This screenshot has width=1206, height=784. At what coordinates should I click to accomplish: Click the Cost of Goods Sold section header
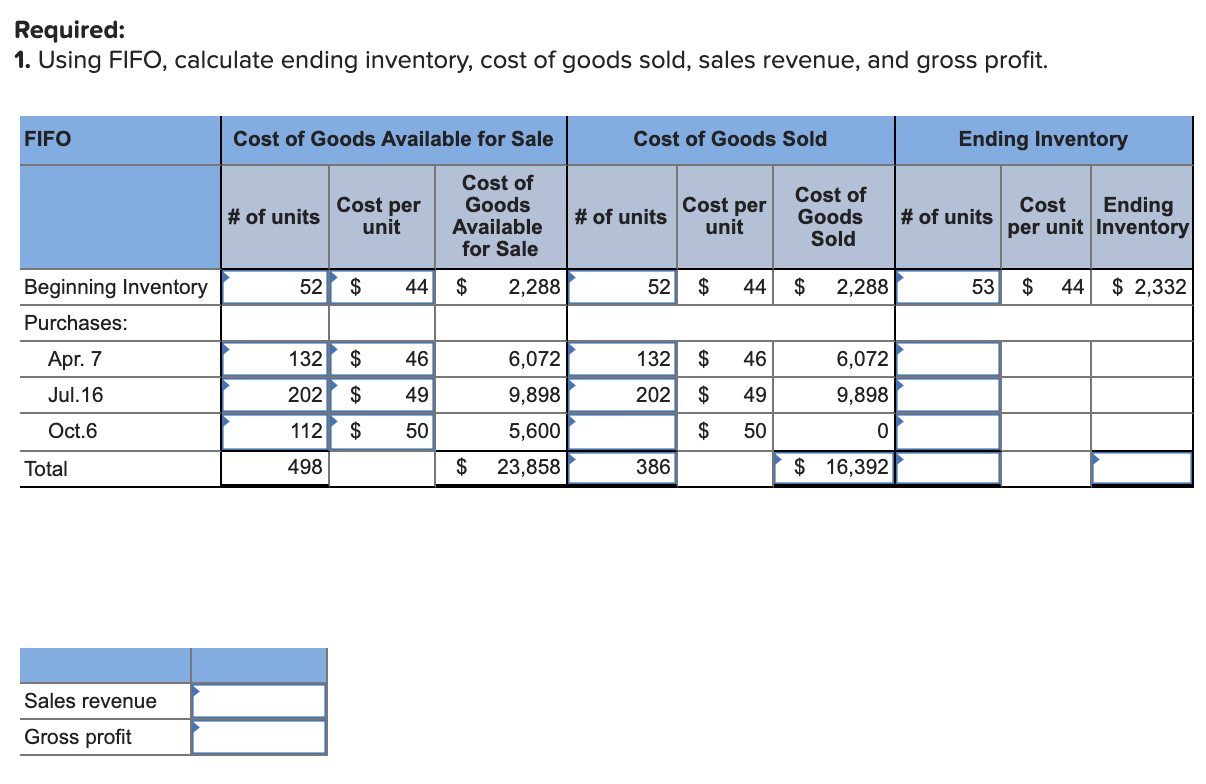(x=730, y=140)
